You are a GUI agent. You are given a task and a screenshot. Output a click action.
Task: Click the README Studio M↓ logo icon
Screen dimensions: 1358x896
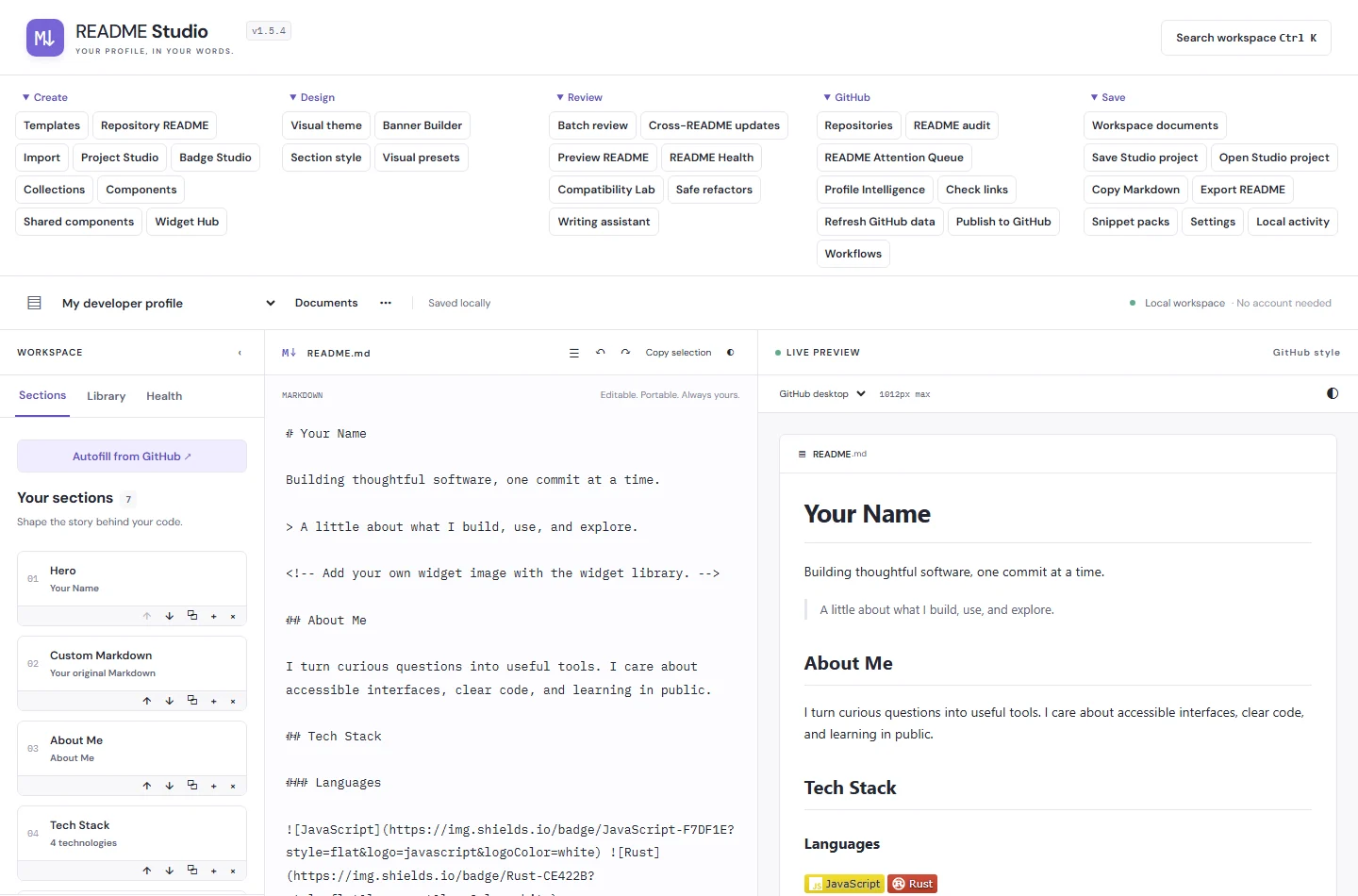tap(45, 38)
